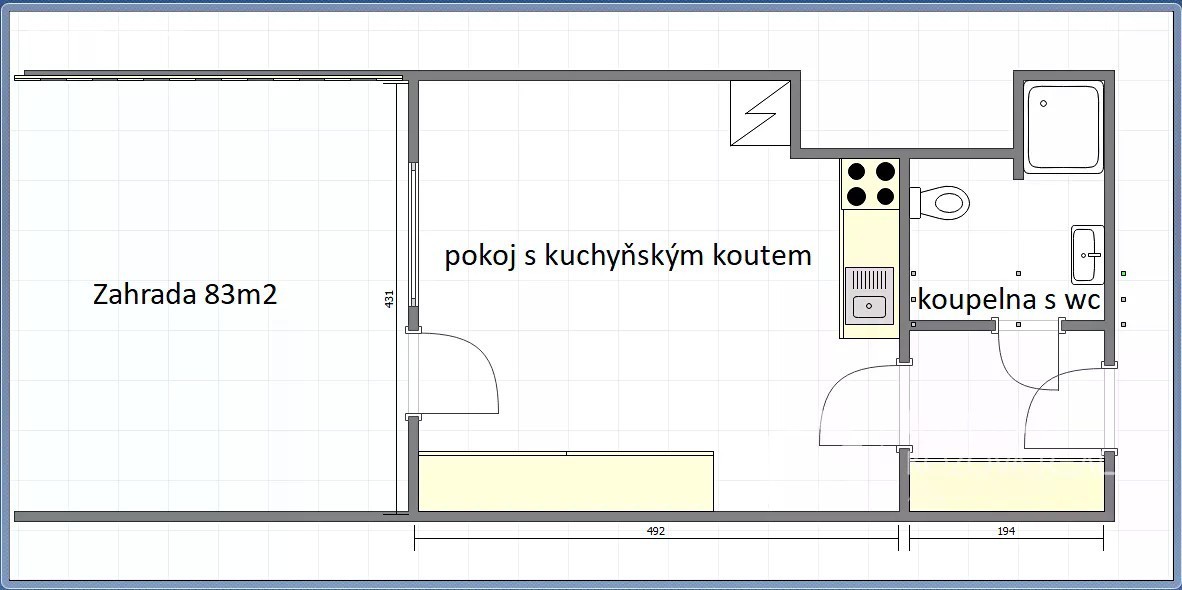Click the 492 dimension label
This screenshot has width=1182, height=590.
[x=656, y=532]
